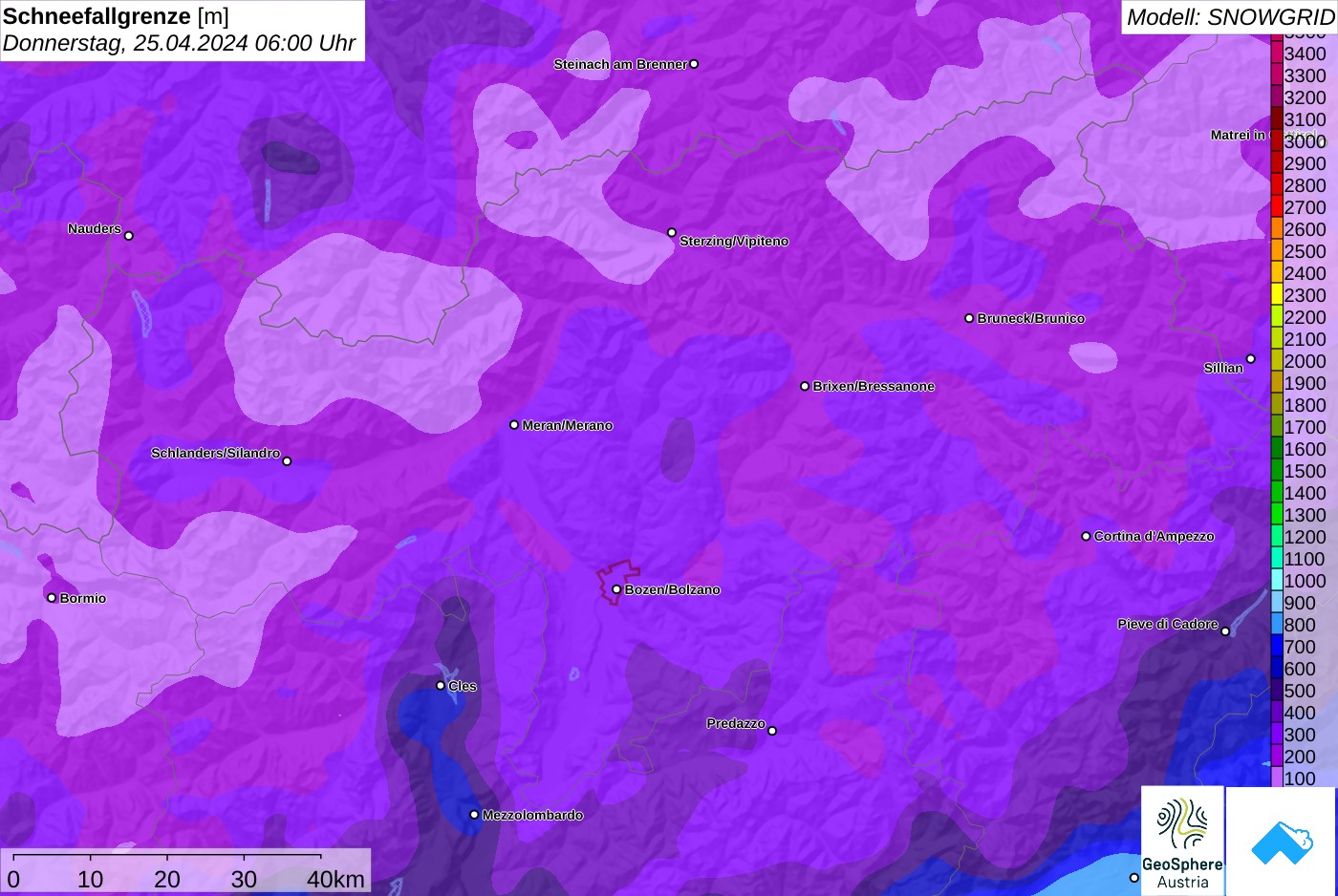Viewport: 1338px width, 896px height.
Task: Select the Brixen/Bressanone map marker
Action: click(805, 386)
